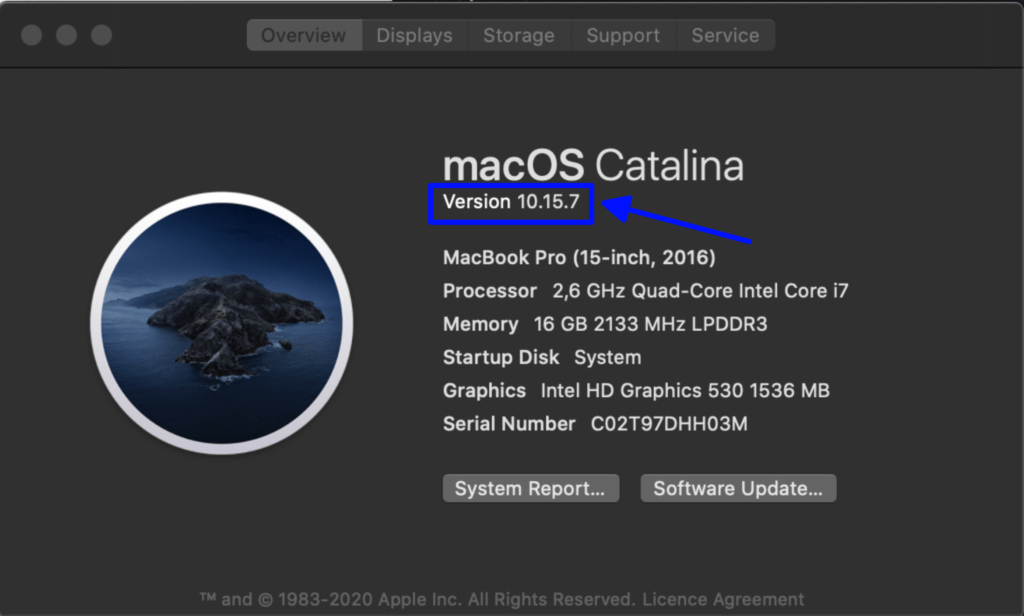Open the Licence Agreement link
This screenshot has width=1024, height=616.
723,599
